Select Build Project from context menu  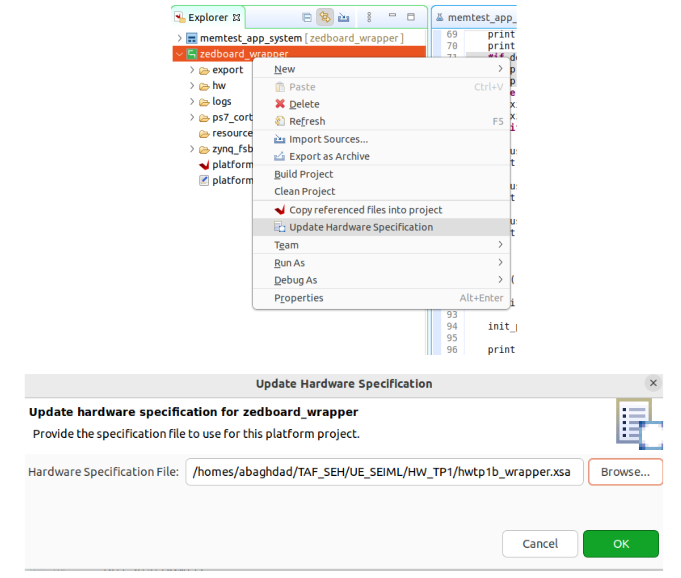[381, 174]
